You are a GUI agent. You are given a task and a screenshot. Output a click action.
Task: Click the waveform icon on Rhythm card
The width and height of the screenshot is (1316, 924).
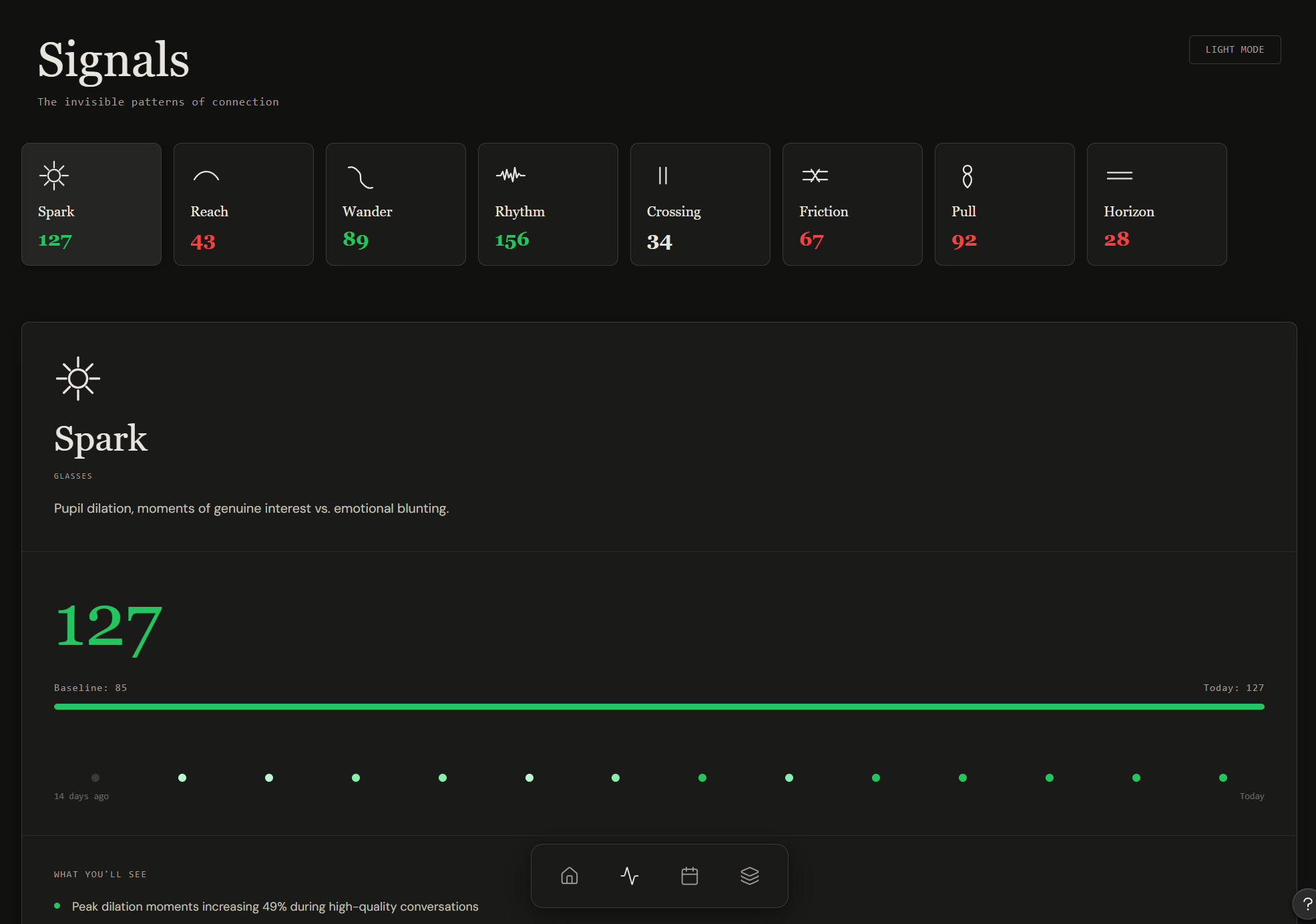511,175
